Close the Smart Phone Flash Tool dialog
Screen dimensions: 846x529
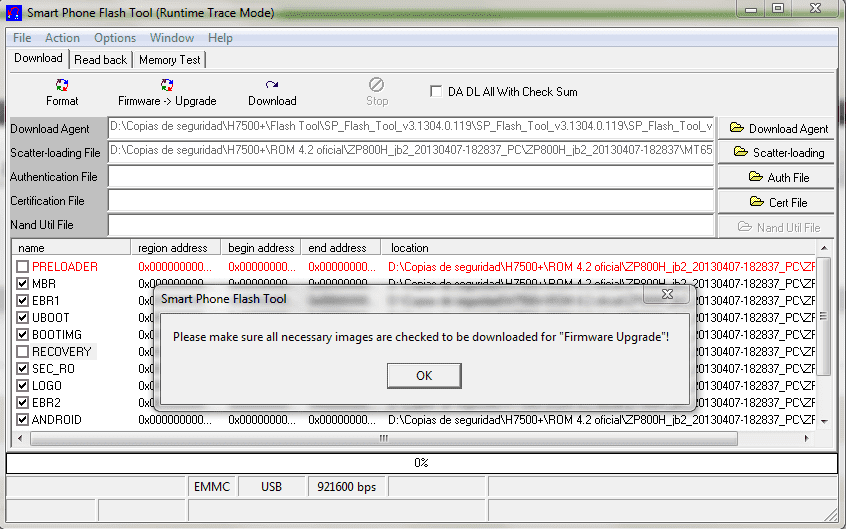(x=667, y=294)
